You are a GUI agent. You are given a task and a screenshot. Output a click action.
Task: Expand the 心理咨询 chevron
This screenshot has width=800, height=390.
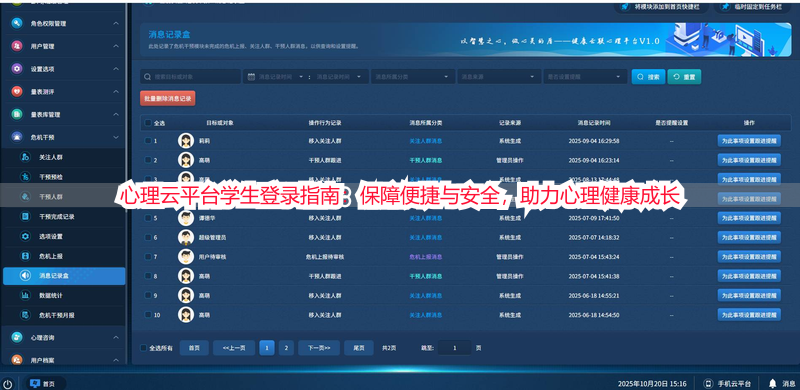[x=116, y=337]
